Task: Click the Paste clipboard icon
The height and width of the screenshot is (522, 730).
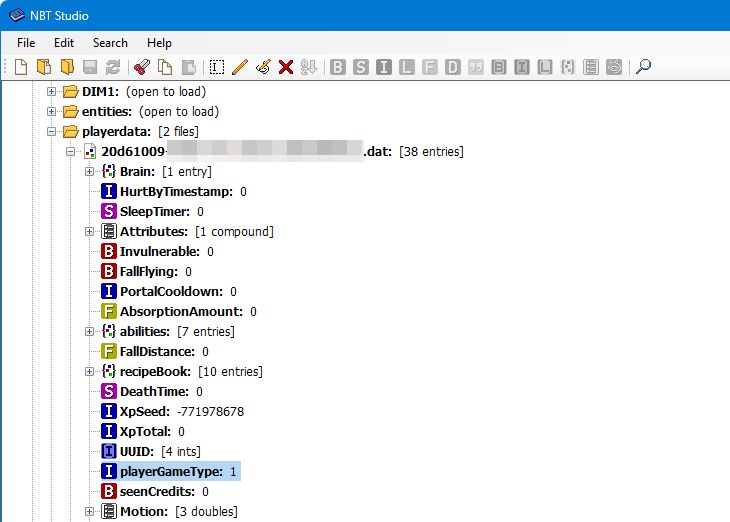Action: click(x=188, y=67)
